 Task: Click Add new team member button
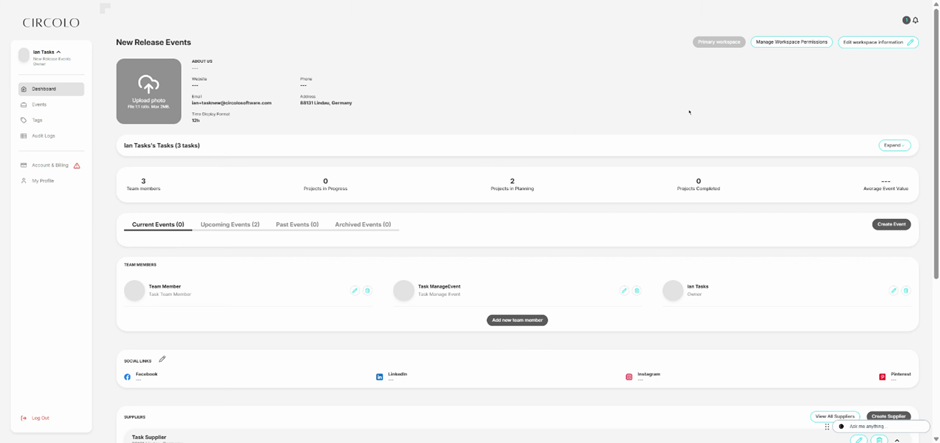point(517,320)
